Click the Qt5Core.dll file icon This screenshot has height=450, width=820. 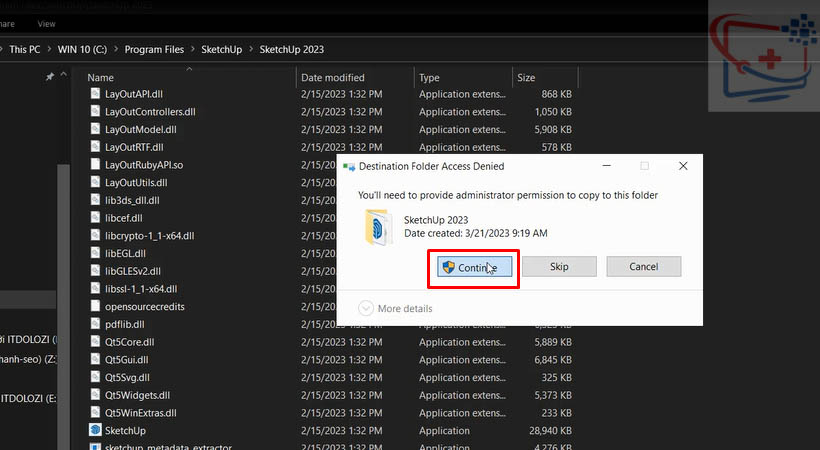[x=95, y=342]
